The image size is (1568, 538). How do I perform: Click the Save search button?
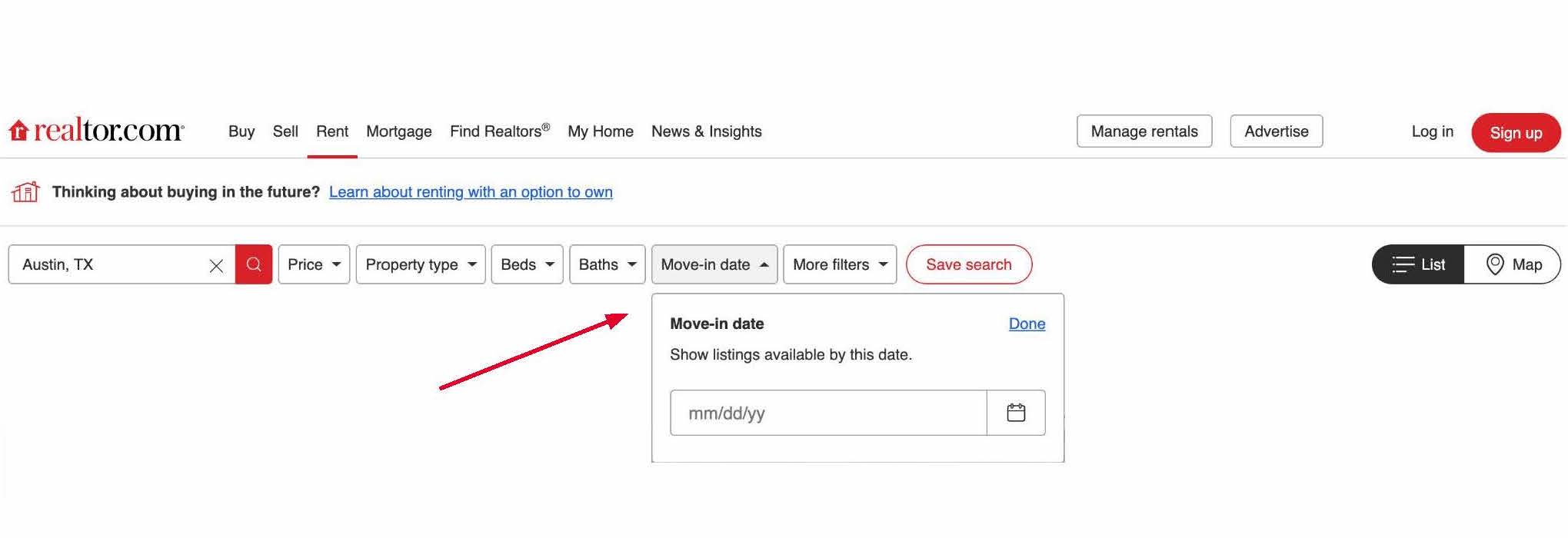[969, 264]
